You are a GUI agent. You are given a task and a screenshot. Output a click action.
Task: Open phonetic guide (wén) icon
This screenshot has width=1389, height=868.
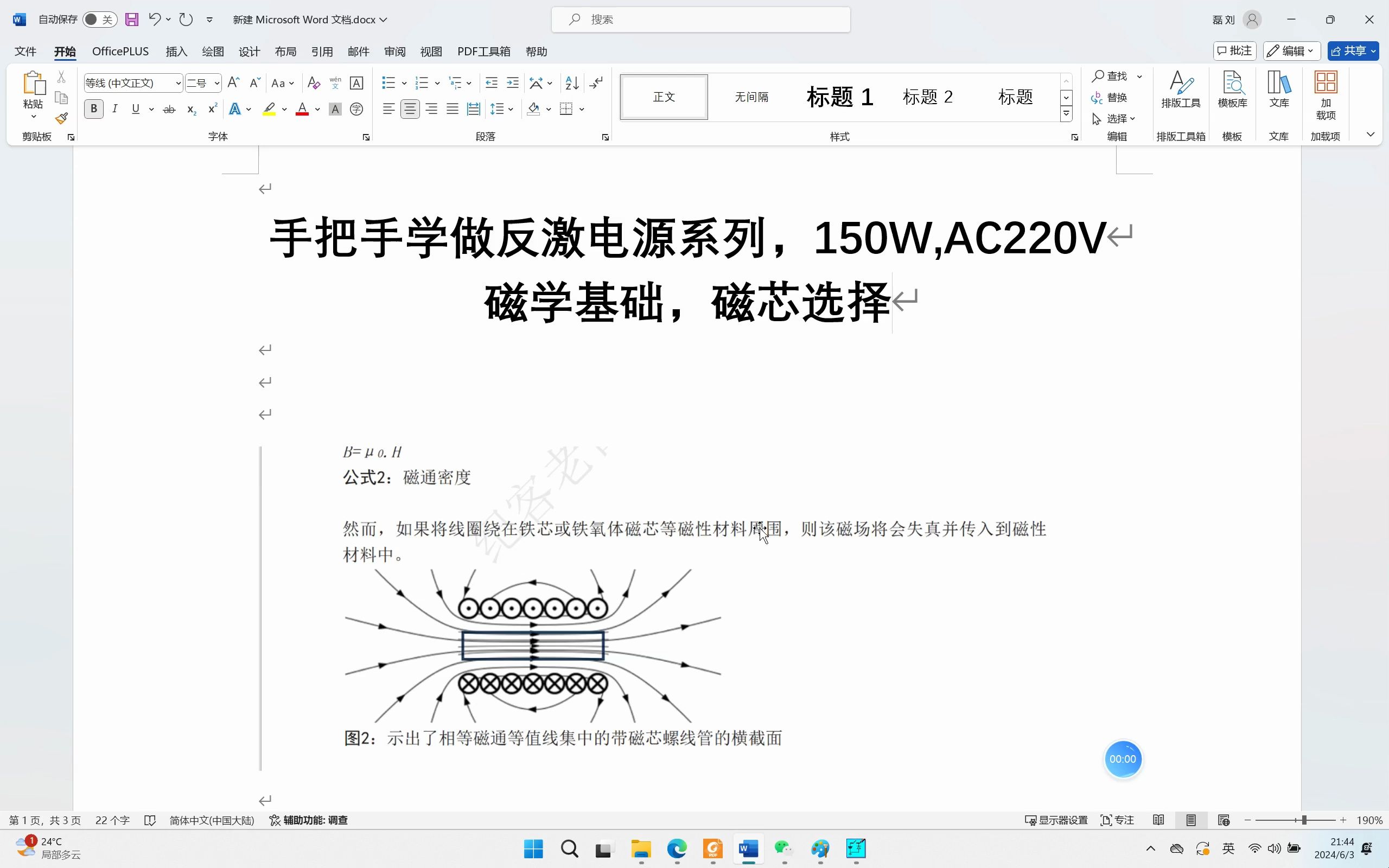click(335, 82)
